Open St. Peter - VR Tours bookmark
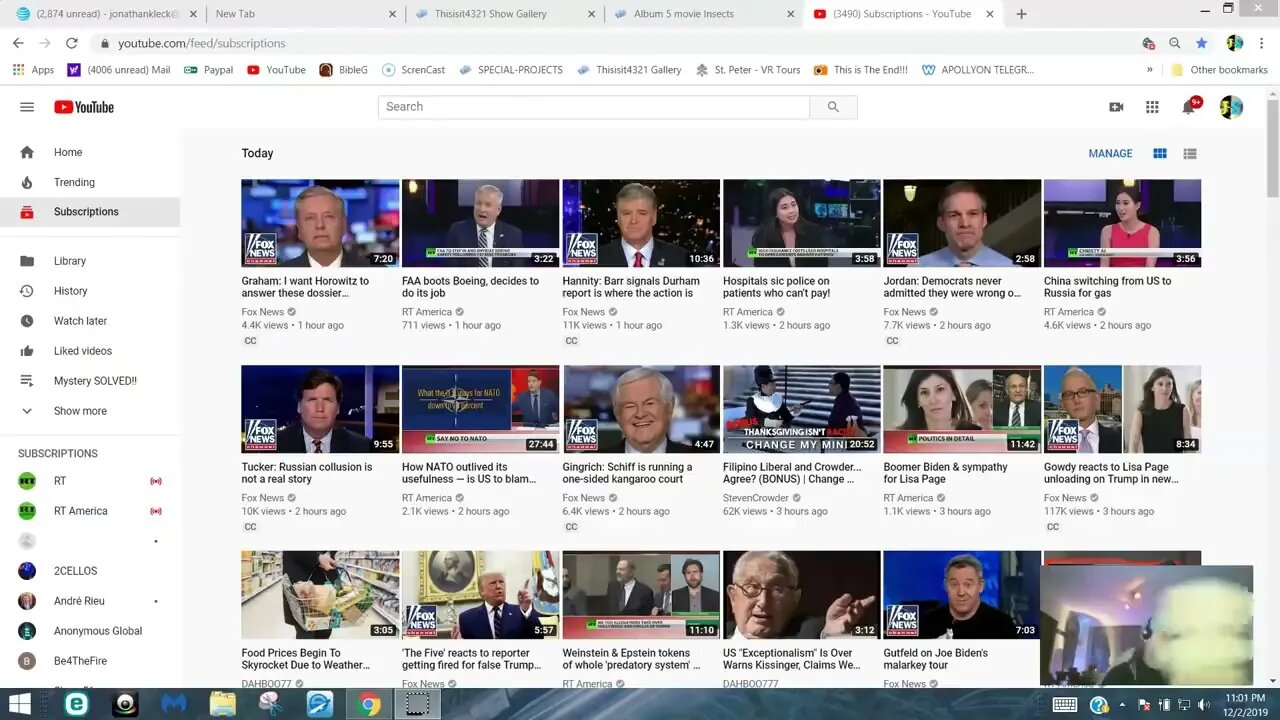Viewport: 1280px width, 720px height. click(748, 70)
